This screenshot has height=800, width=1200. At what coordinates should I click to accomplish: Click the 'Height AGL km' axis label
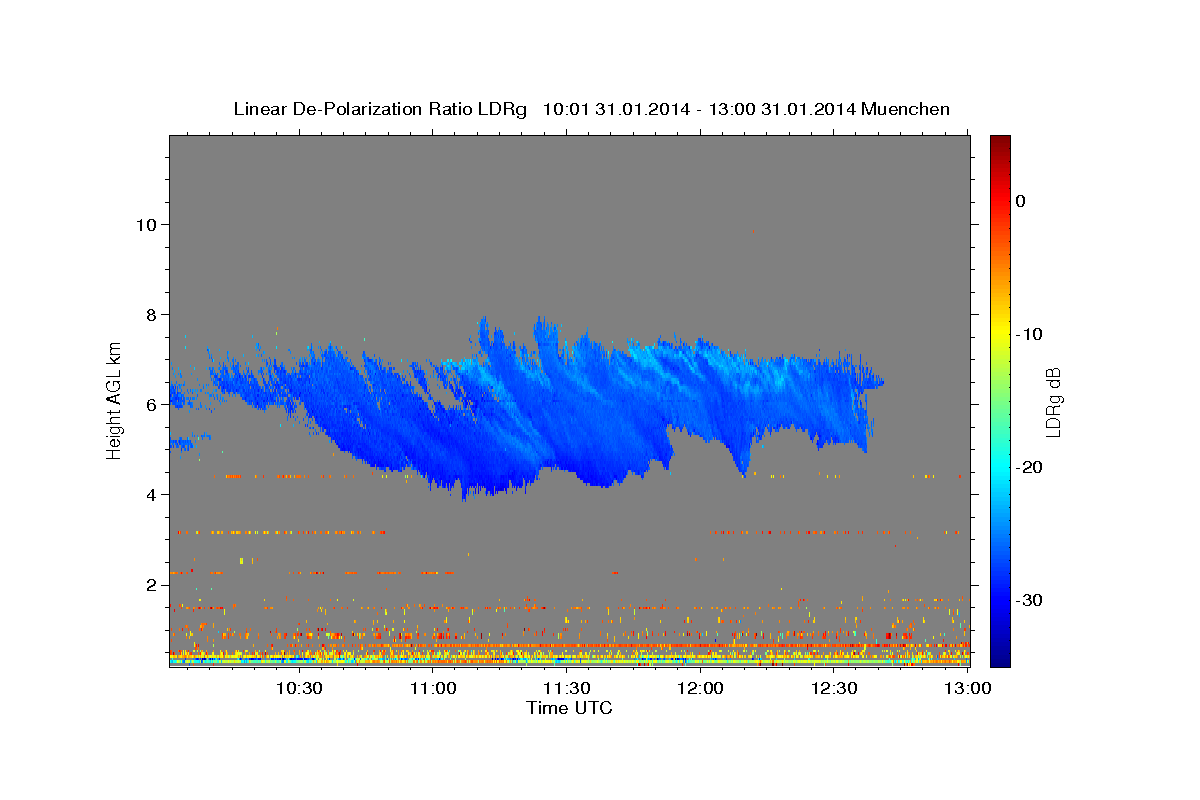tap(114, 400)
